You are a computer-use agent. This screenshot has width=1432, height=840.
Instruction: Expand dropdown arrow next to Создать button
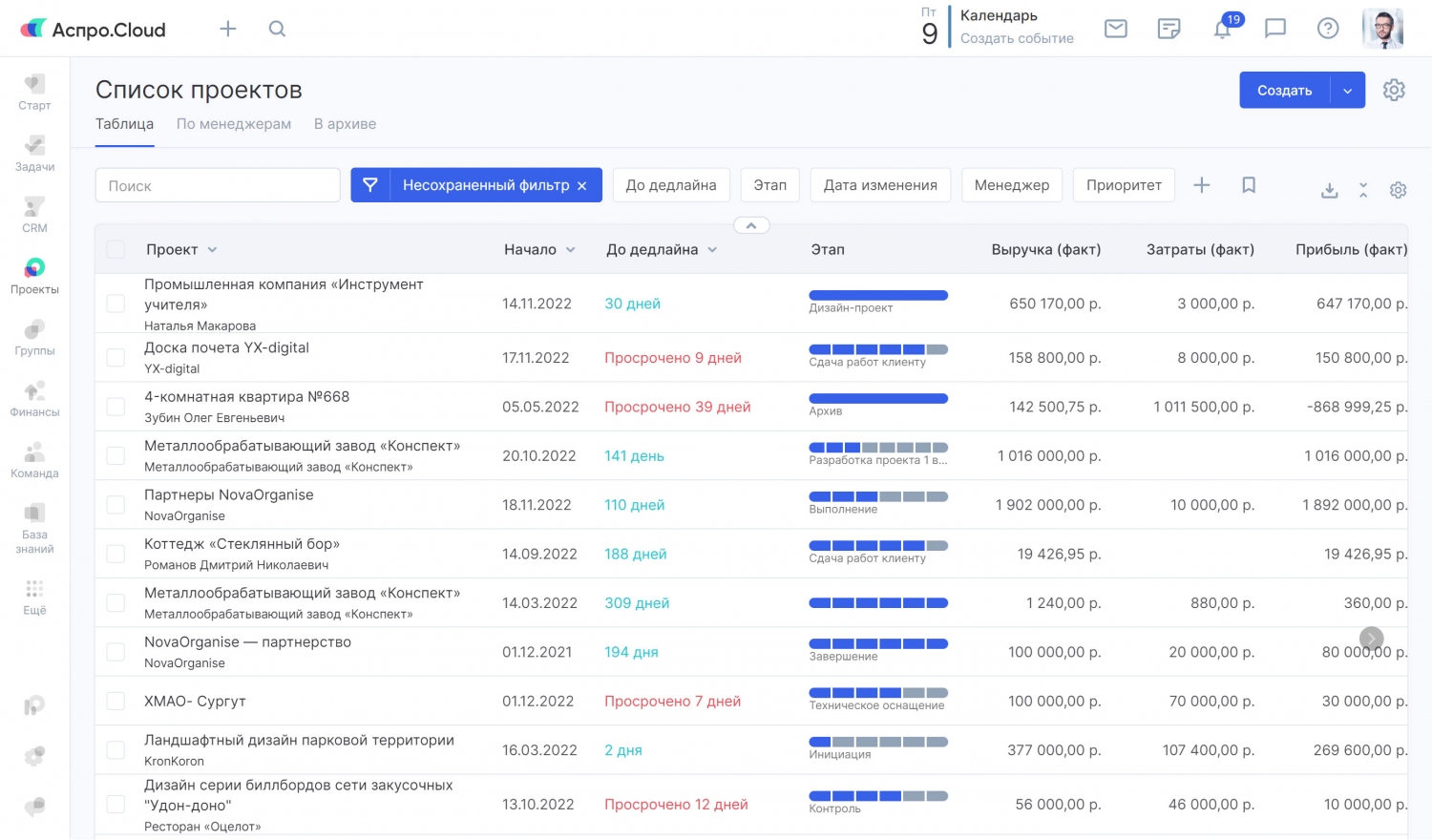click(1347, 91)
